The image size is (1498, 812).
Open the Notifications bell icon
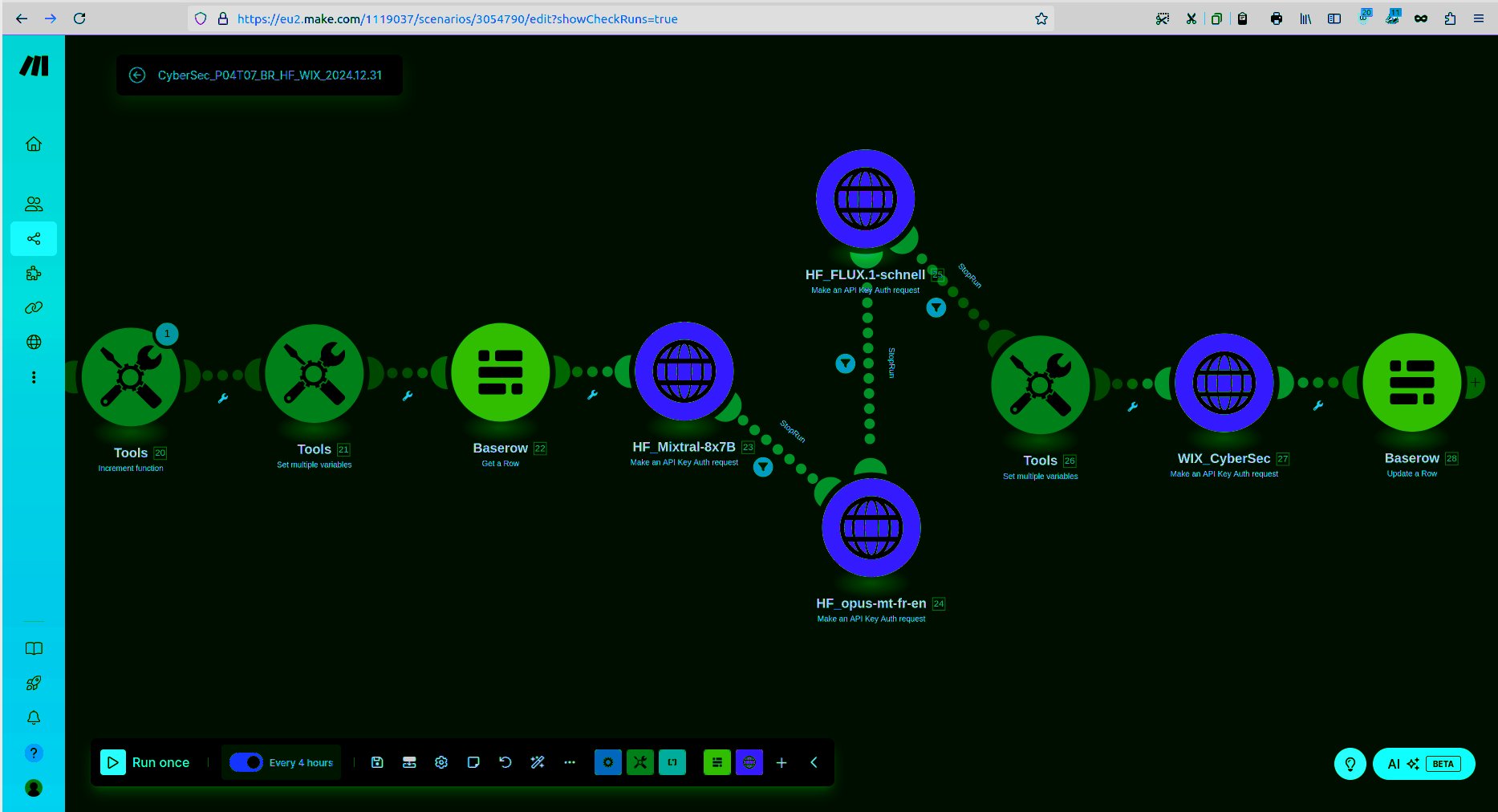click(34, 718)
